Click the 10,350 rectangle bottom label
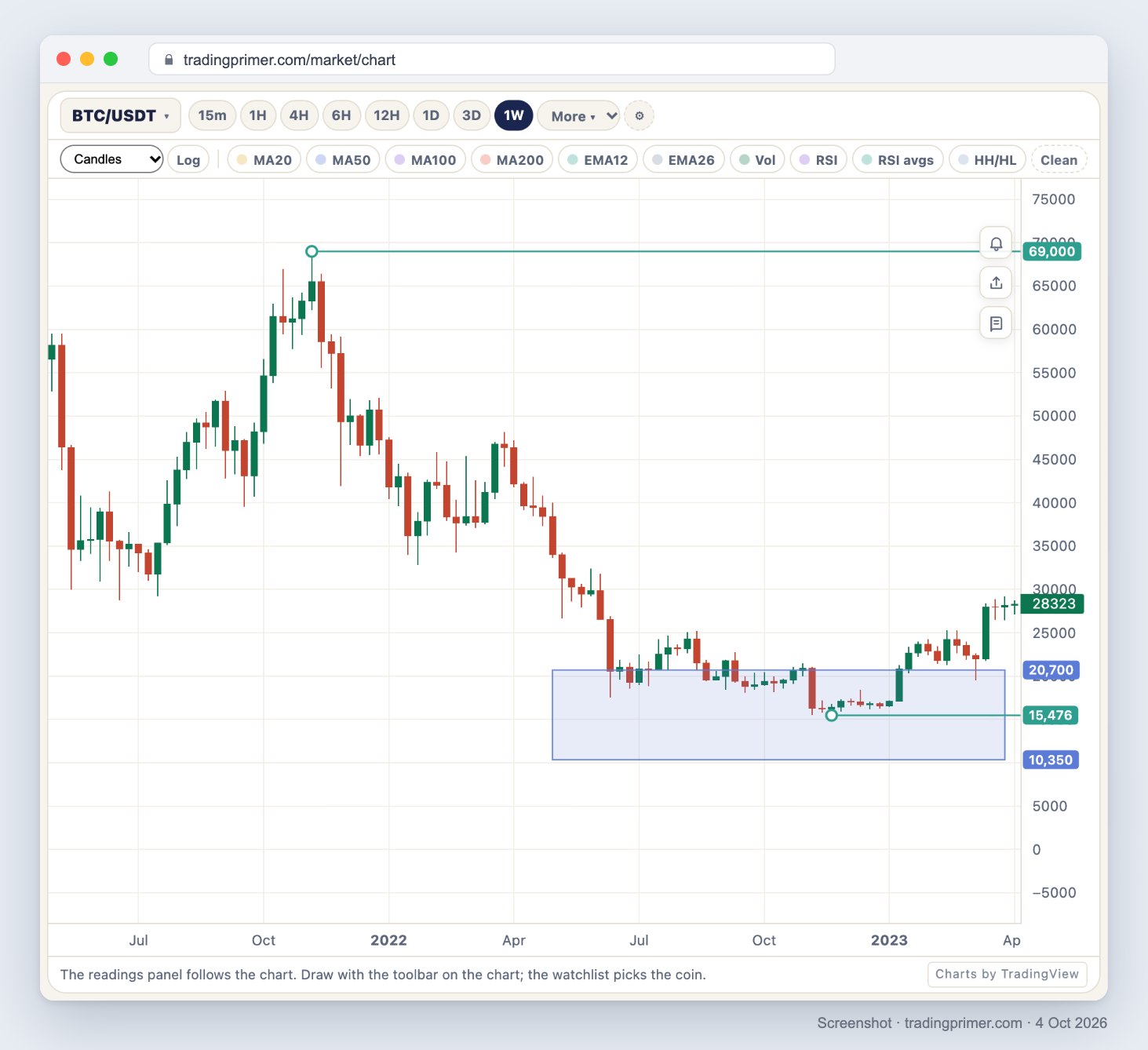The width and height of the screenshot is (1148, 1050). 1050,760
